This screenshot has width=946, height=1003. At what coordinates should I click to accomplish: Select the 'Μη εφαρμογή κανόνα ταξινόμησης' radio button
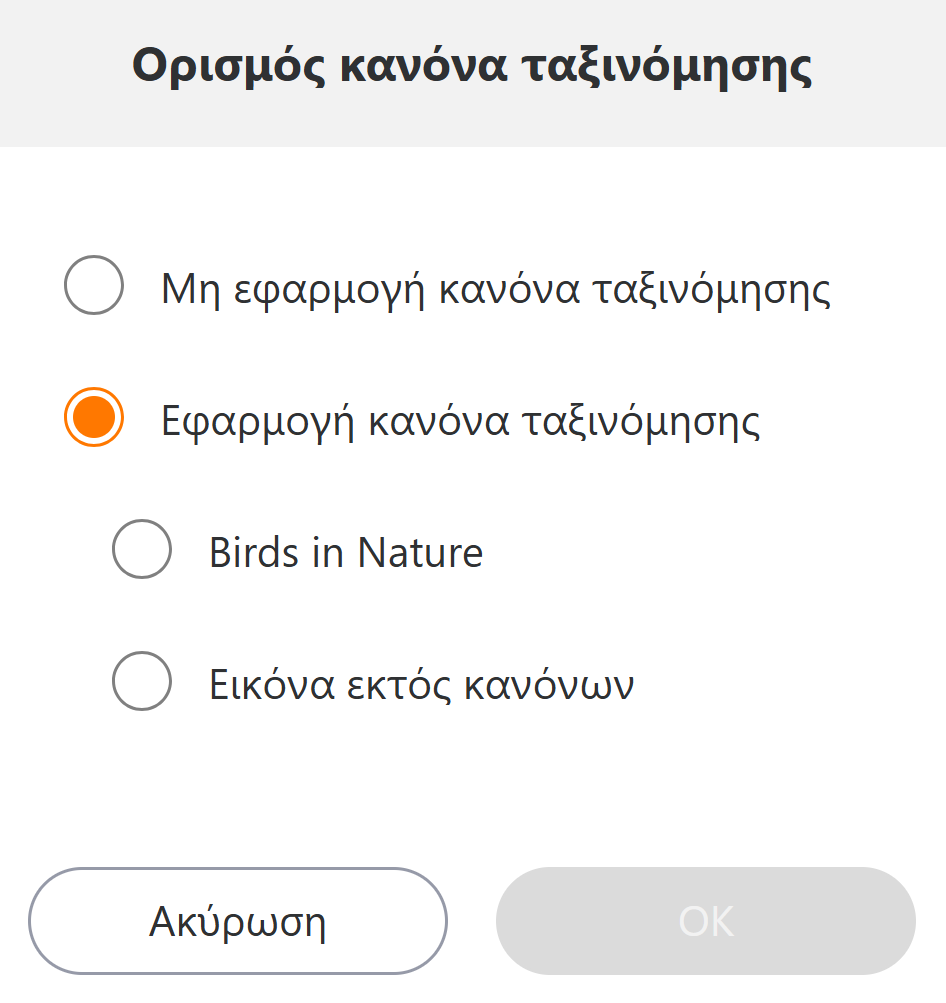coord(94,285)
